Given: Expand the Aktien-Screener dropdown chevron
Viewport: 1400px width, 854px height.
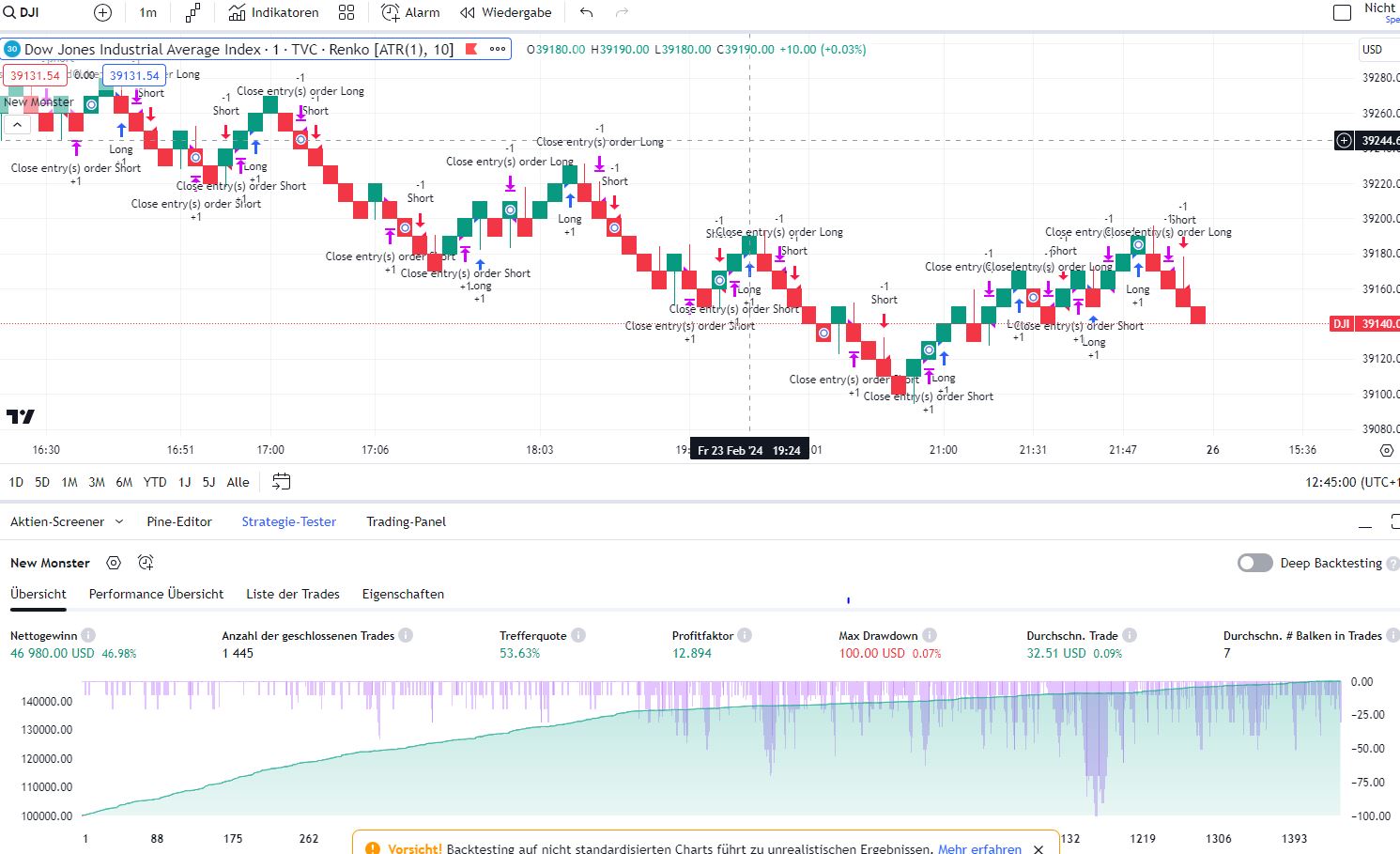Looking at the screenshot, I should click(x=119, y=521).
